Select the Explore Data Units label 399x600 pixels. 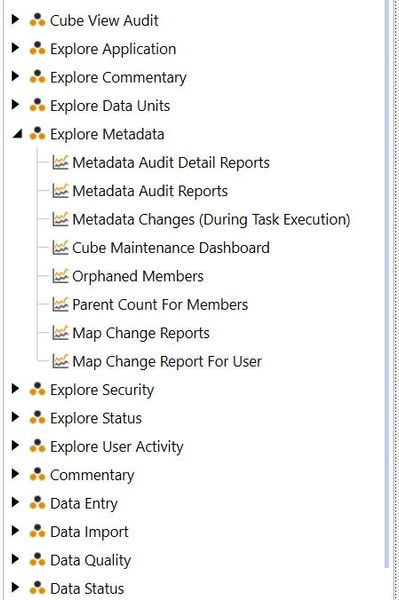(110, 106)
